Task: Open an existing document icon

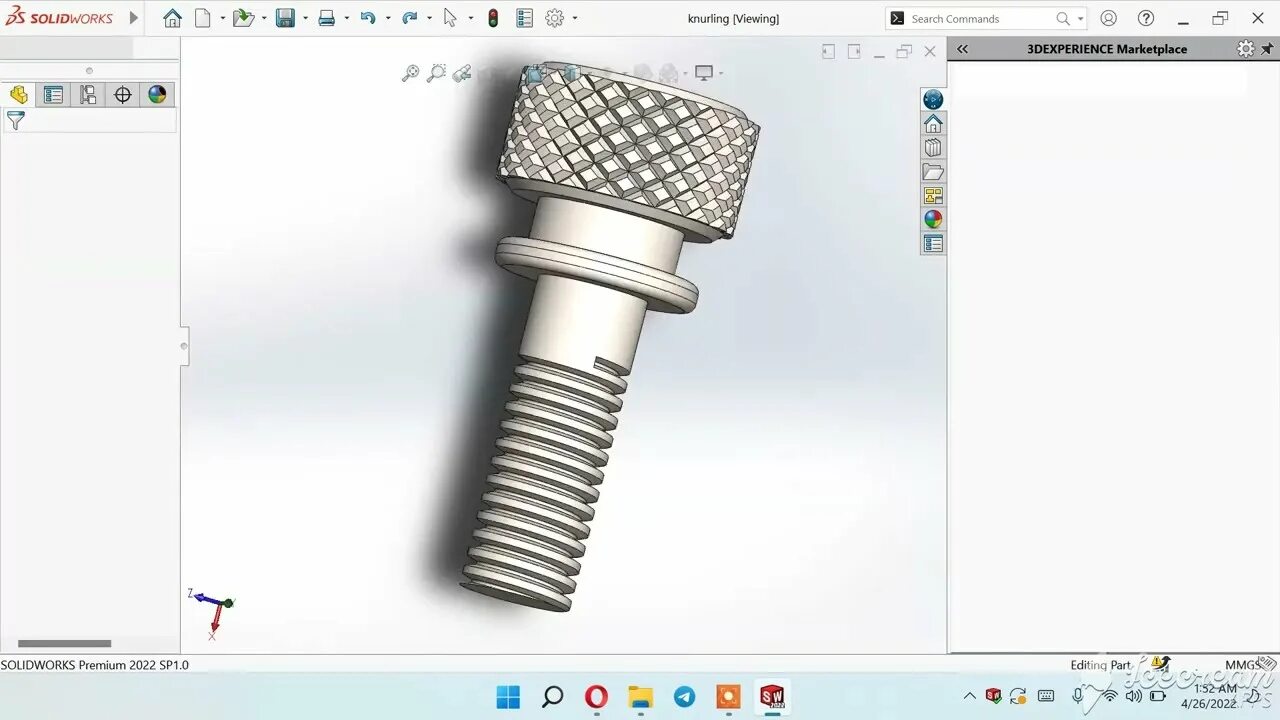Action: coord(243,18)
